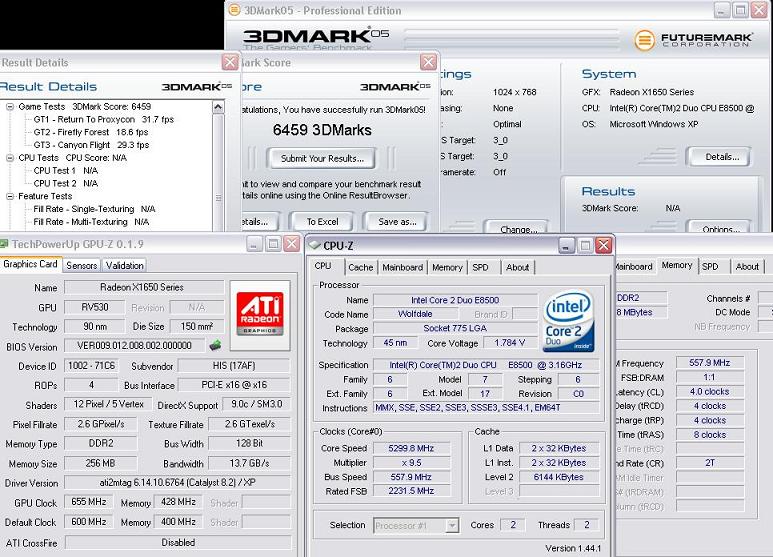Select GPU-Z Graphics Card tab

pyautogui.click(x=31, y=264)
